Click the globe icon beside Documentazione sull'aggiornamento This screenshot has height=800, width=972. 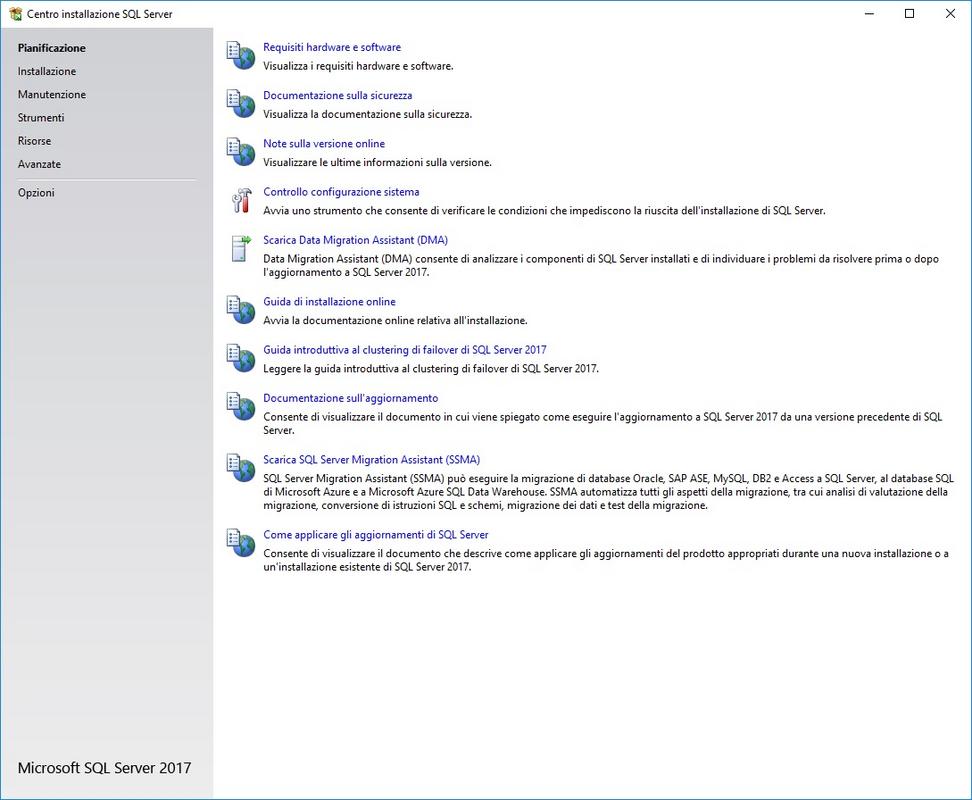[241, 406]
